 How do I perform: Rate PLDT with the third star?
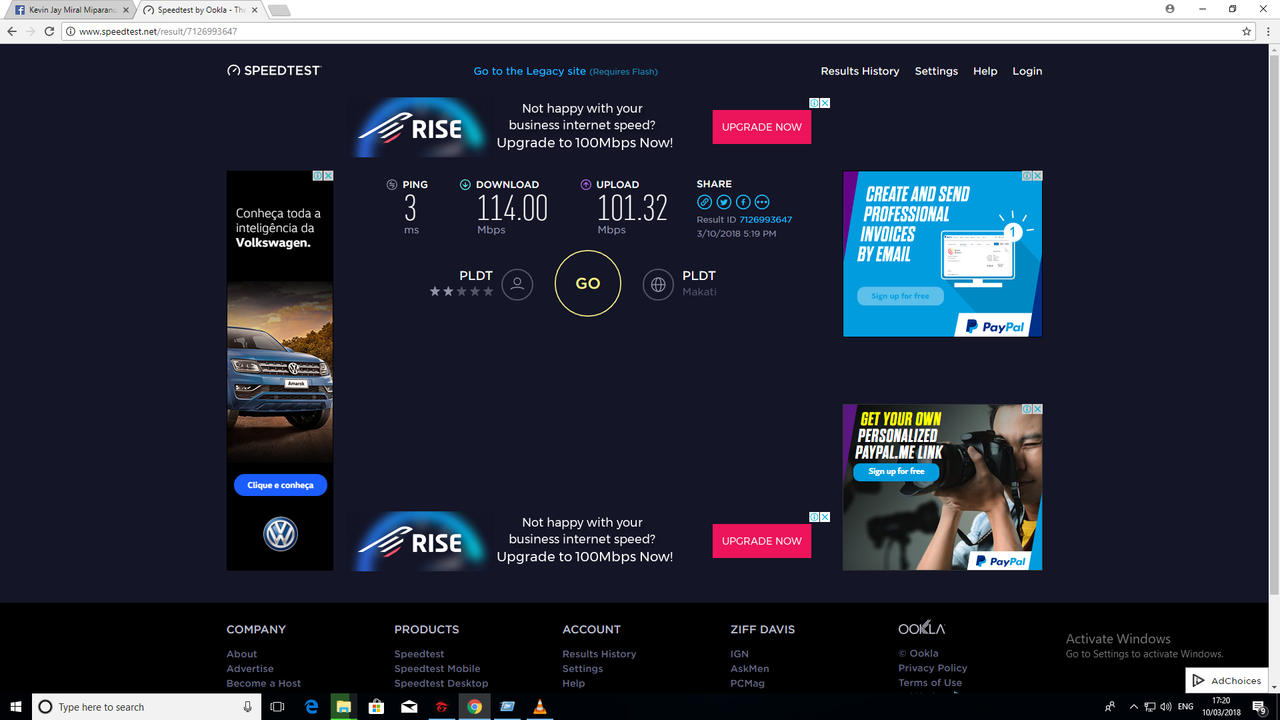click(x=462, y=292)
